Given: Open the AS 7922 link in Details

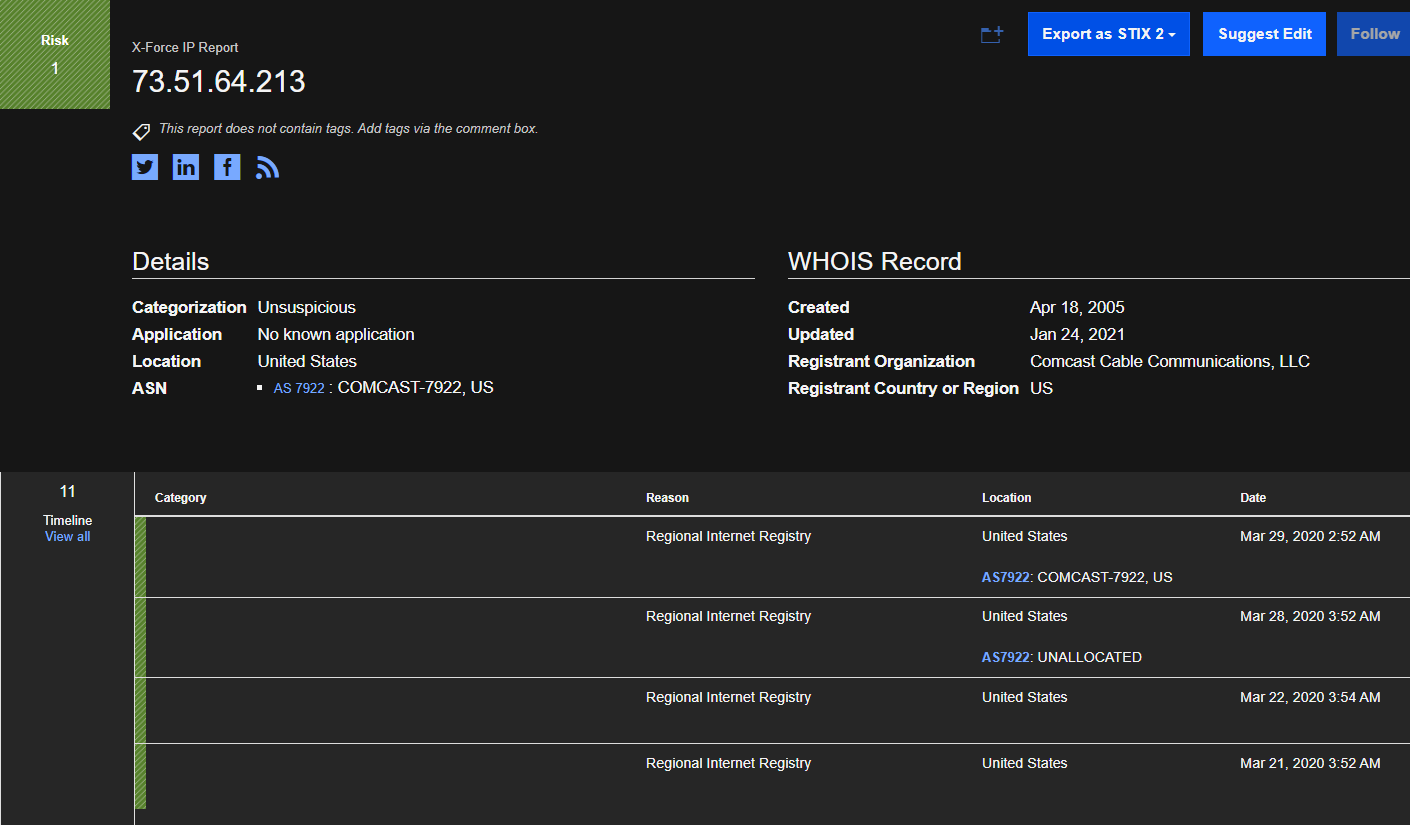Looking at the screenshot, I should [299, 388].
